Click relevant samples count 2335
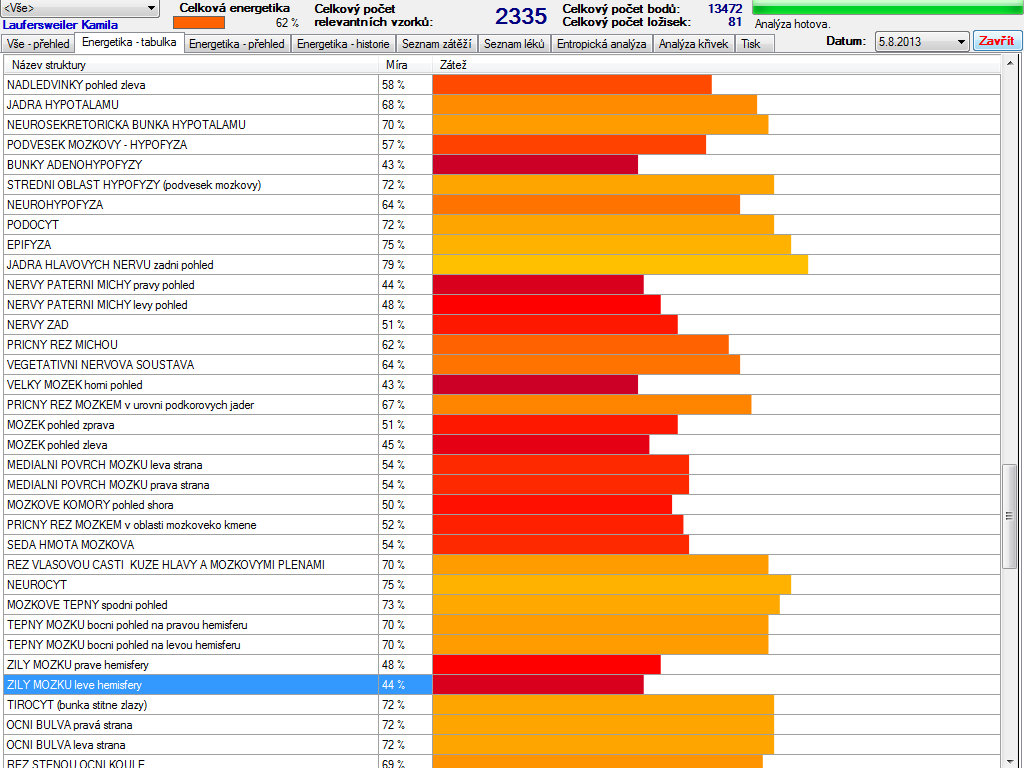Screen dimensions: 1024x768 (520, 16)
